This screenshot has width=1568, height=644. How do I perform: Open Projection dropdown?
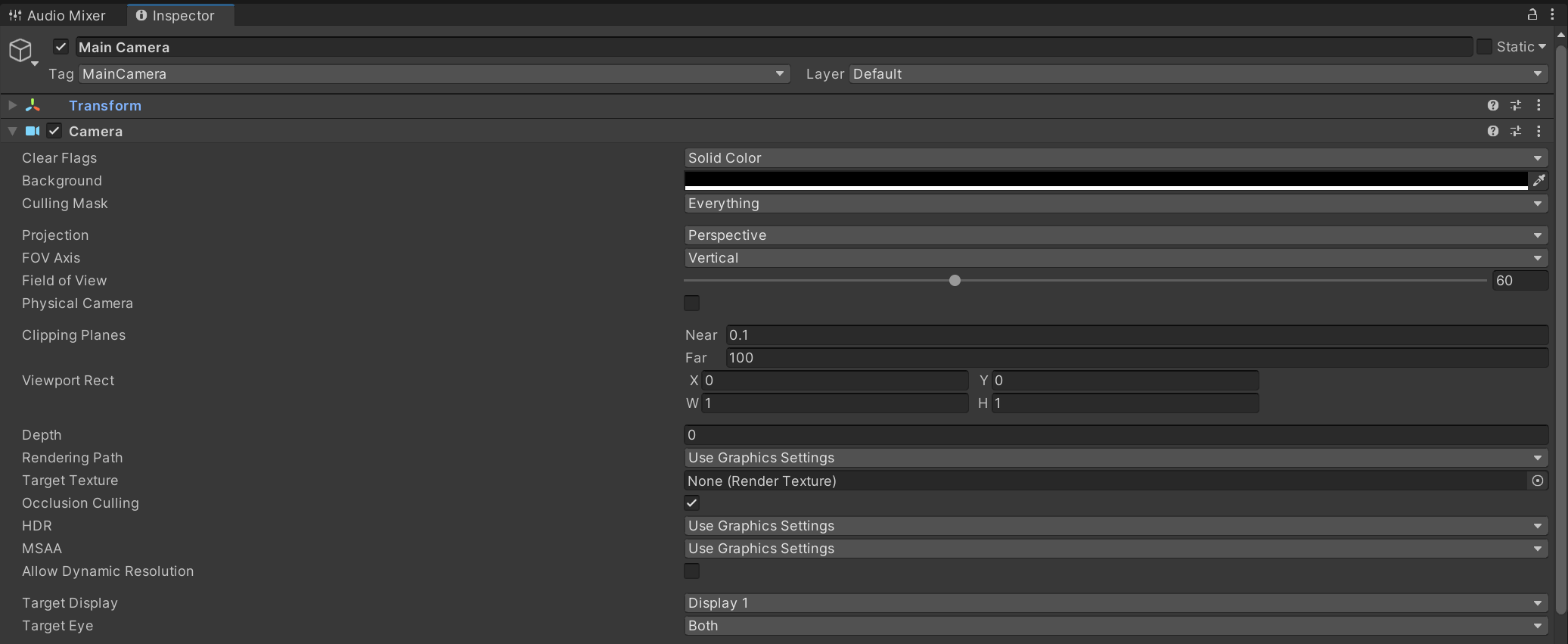pyautogui.click(x=1116, y=235)
